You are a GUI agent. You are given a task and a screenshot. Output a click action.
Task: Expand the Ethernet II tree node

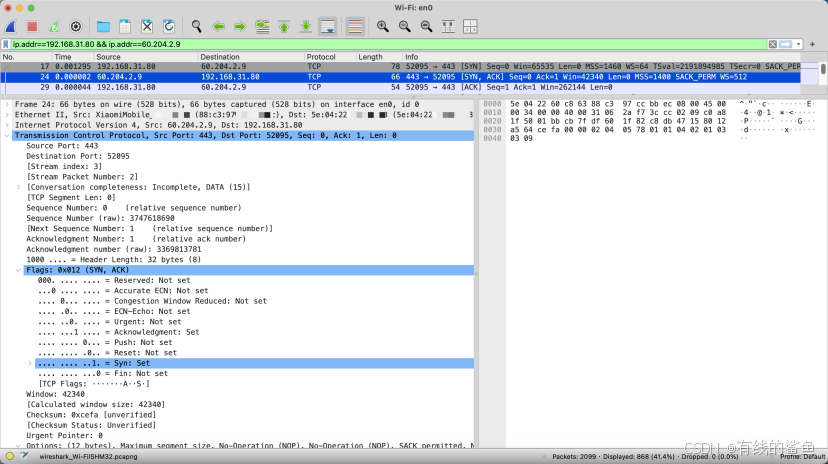click(x=7, y=115)
